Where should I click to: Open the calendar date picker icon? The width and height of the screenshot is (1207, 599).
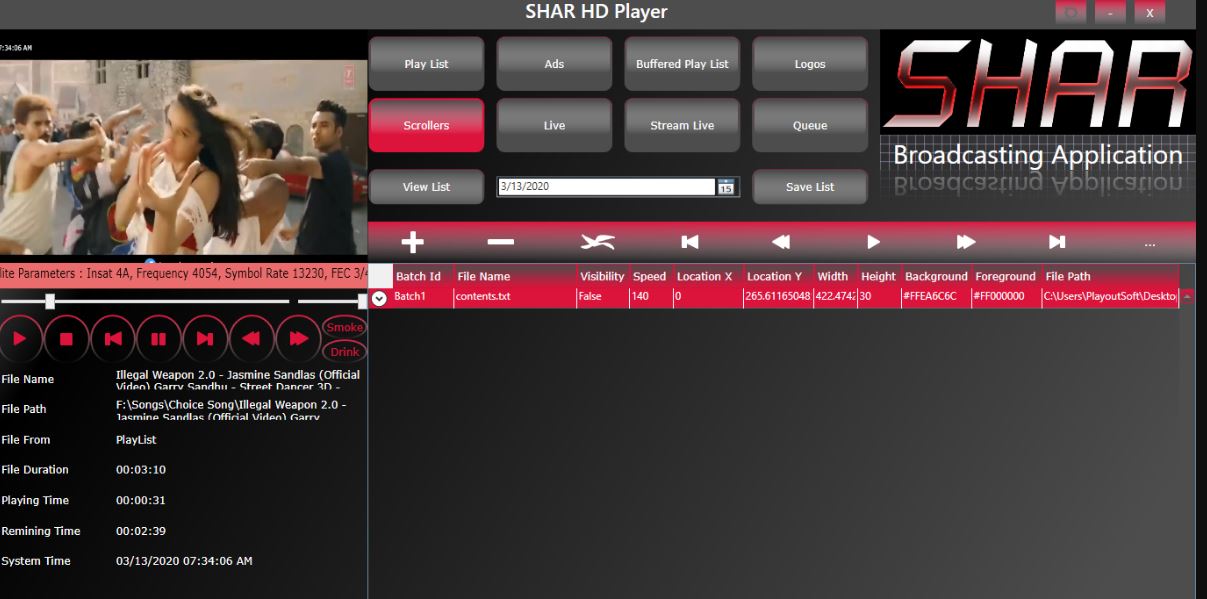726,187
